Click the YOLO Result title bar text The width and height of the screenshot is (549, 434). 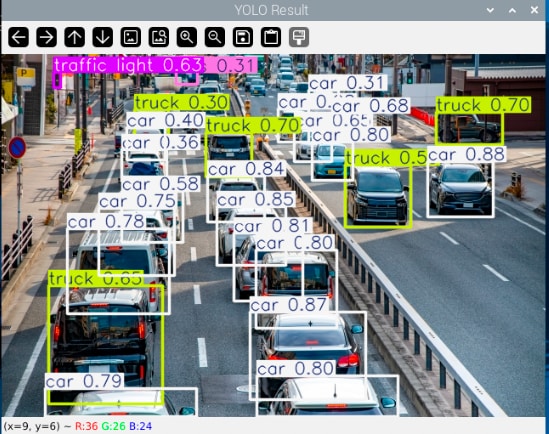271,10
